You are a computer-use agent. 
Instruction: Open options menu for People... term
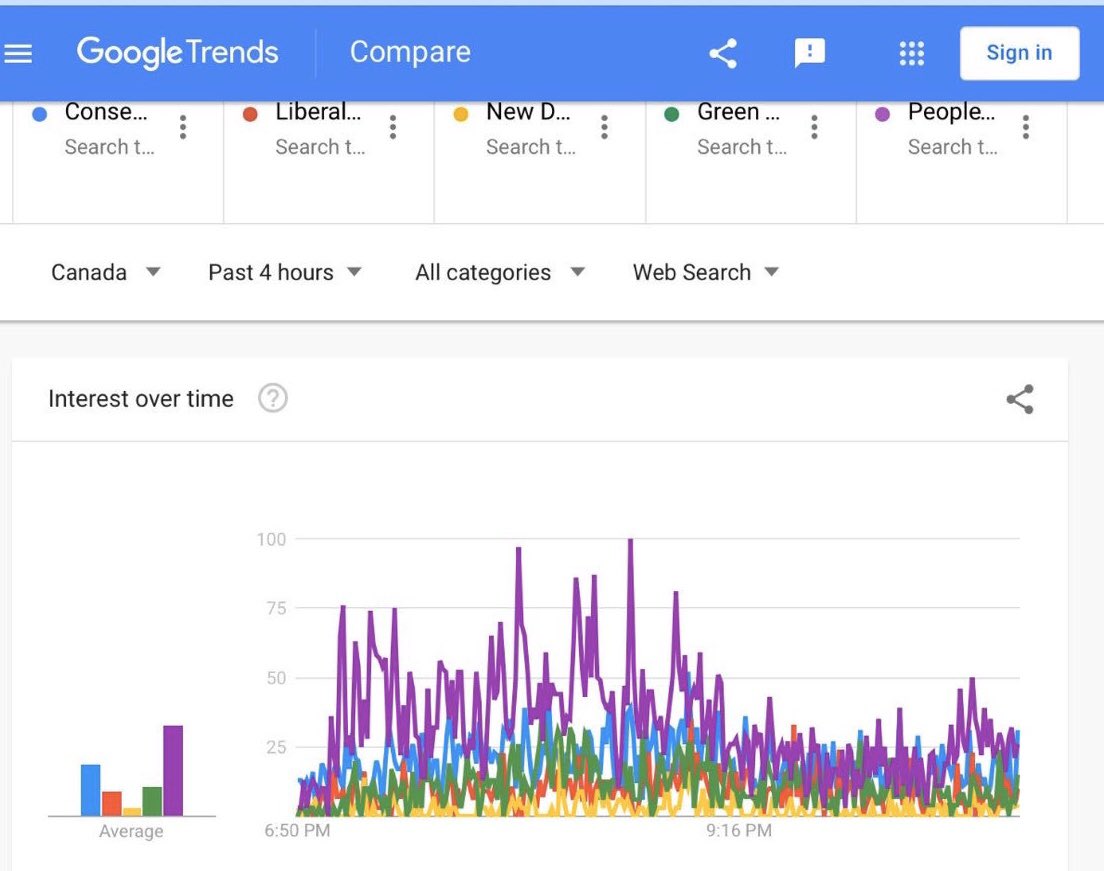tap(1026, 127)
